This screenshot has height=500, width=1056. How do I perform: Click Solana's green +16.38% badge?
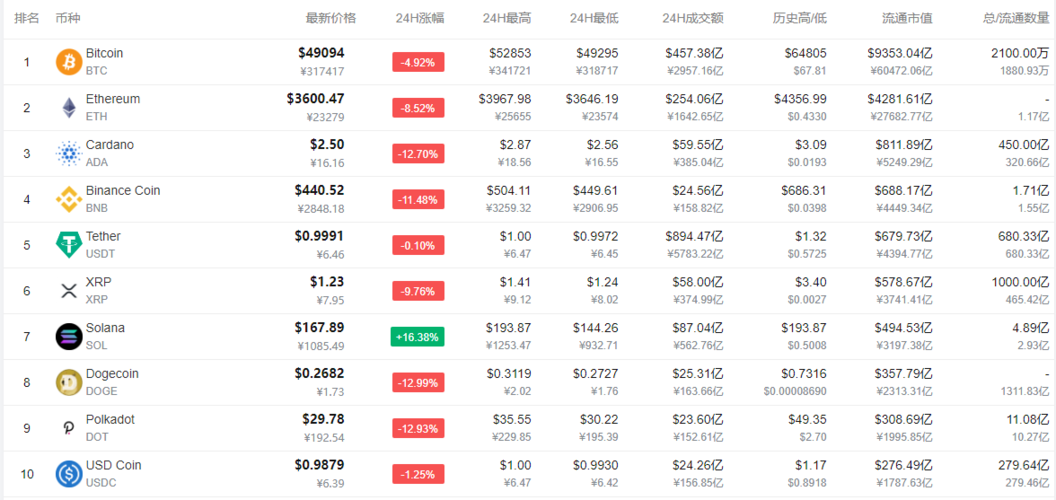[x=417, y=337]
